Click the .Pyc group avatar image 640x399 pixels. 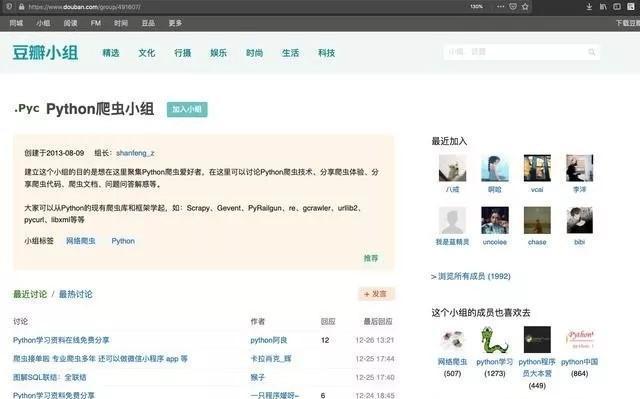27,109
